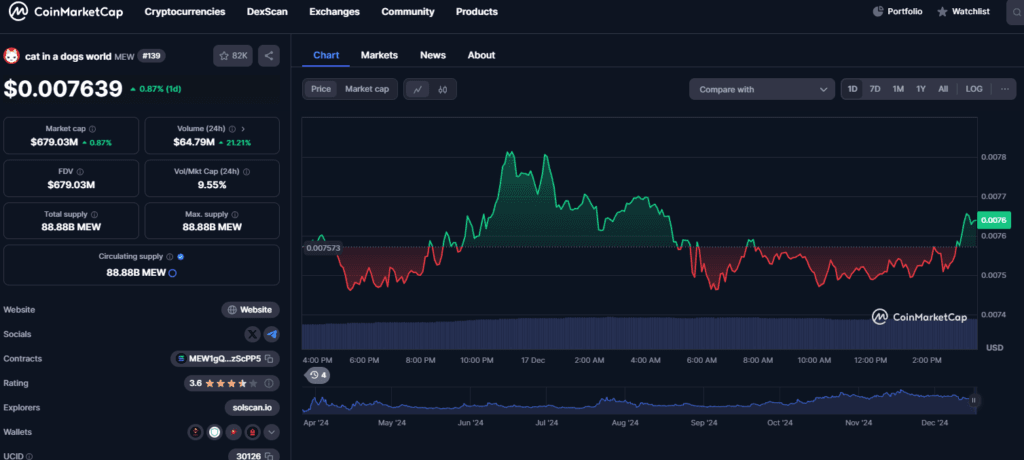Open chart more options ellipsis menu
Image resolution: width=1024 pixels, height=460 pixels.
click(1004, 90)
